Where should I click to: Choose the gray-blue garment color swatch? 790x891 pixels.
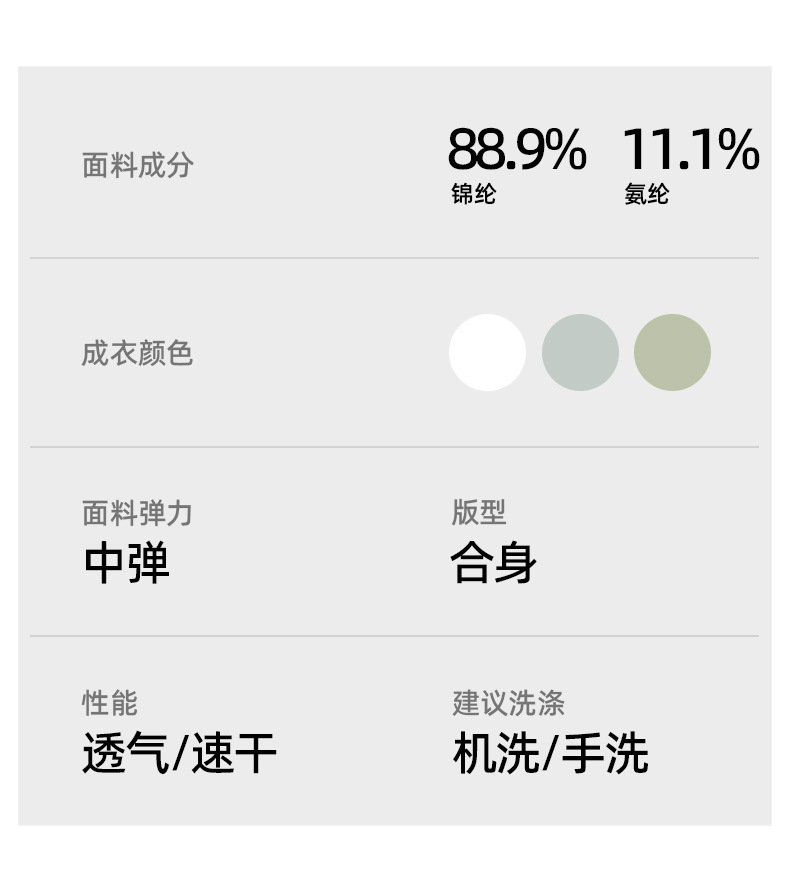click(x=580, y=352)
